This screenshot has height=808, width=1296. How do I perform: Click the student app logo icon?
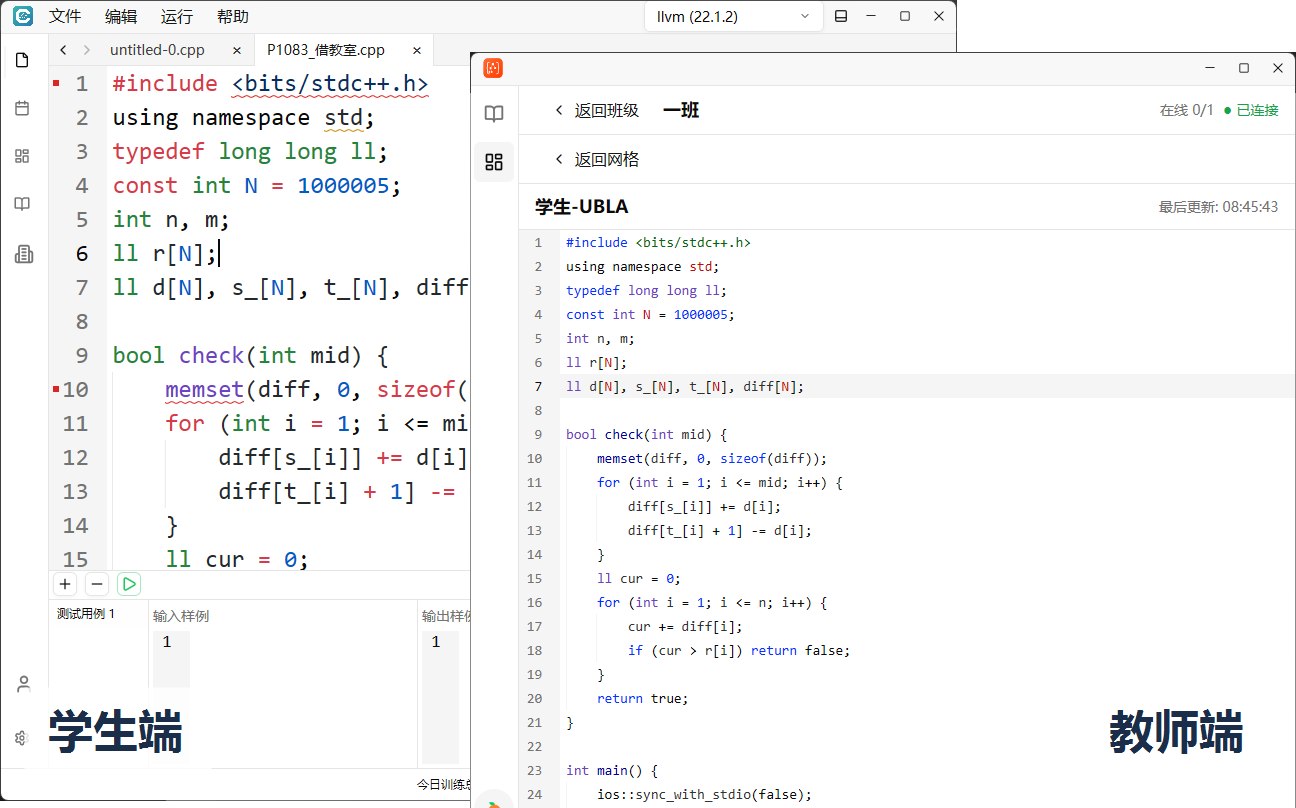tap(23, 16)
